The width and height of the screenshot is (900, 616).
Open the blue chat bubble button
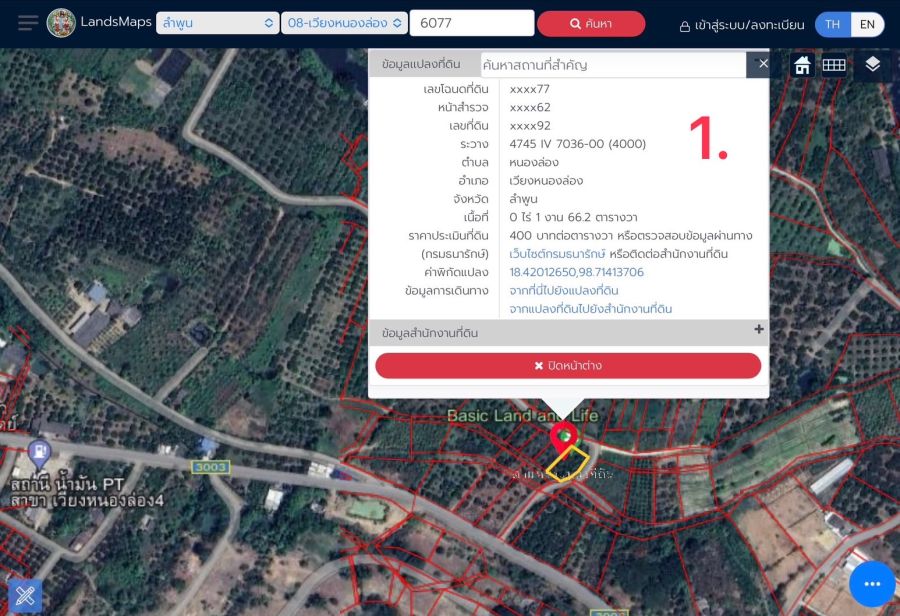pyautogui.click(x=871, y=584)
